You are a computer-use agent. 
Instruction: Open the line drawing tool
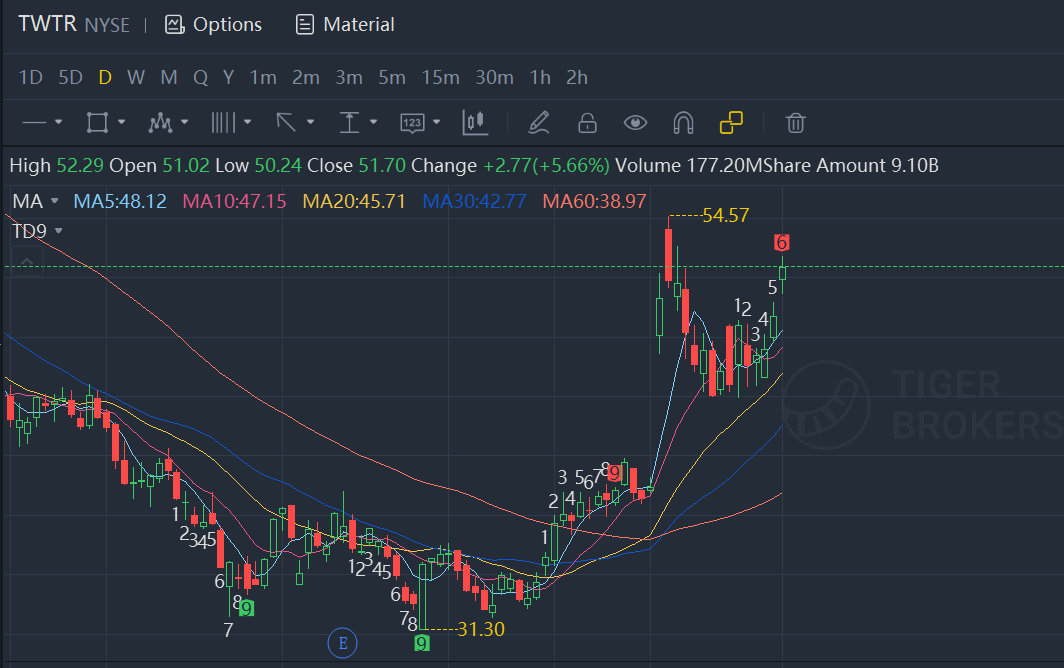click(x=35, y=123)
